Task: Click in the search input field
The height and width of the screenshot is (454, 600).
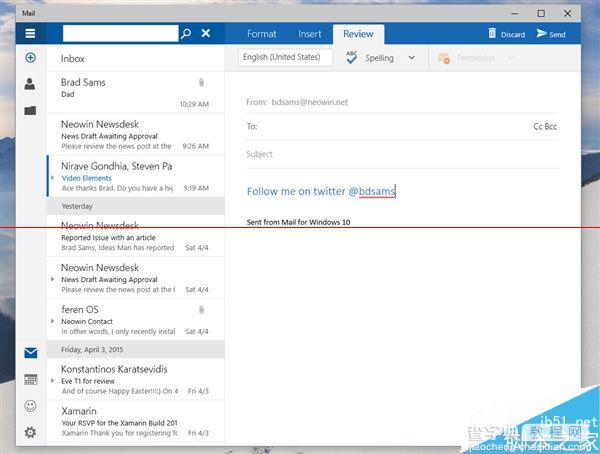Action: [x=121, y=33]
